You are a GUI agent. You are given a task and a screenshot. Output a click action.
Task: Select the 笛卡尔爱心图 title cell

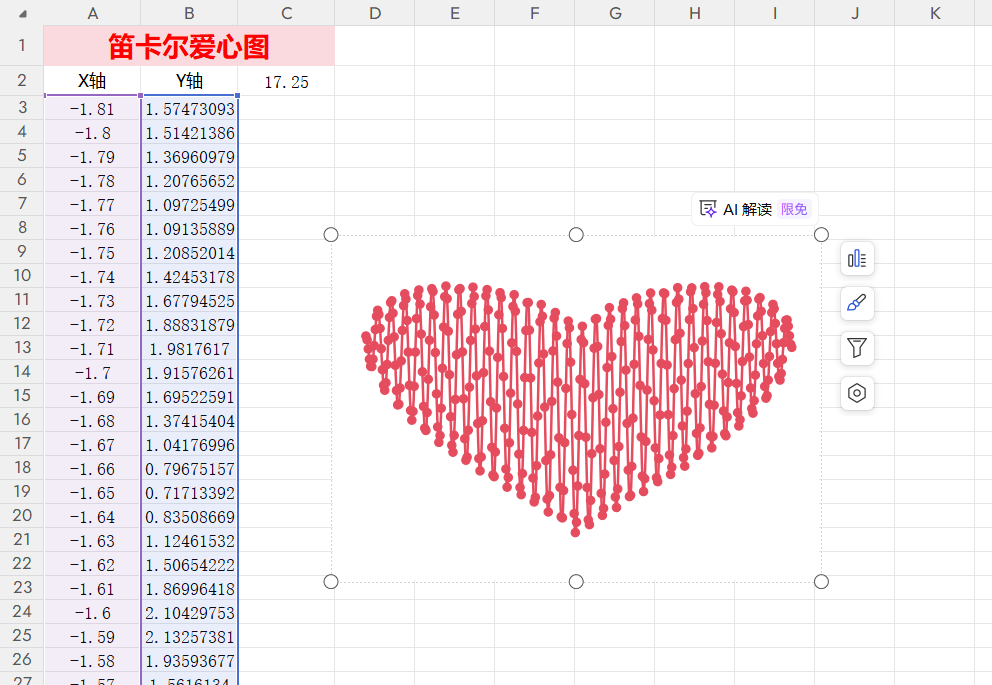pyautogui.click(x=189, y=46)
